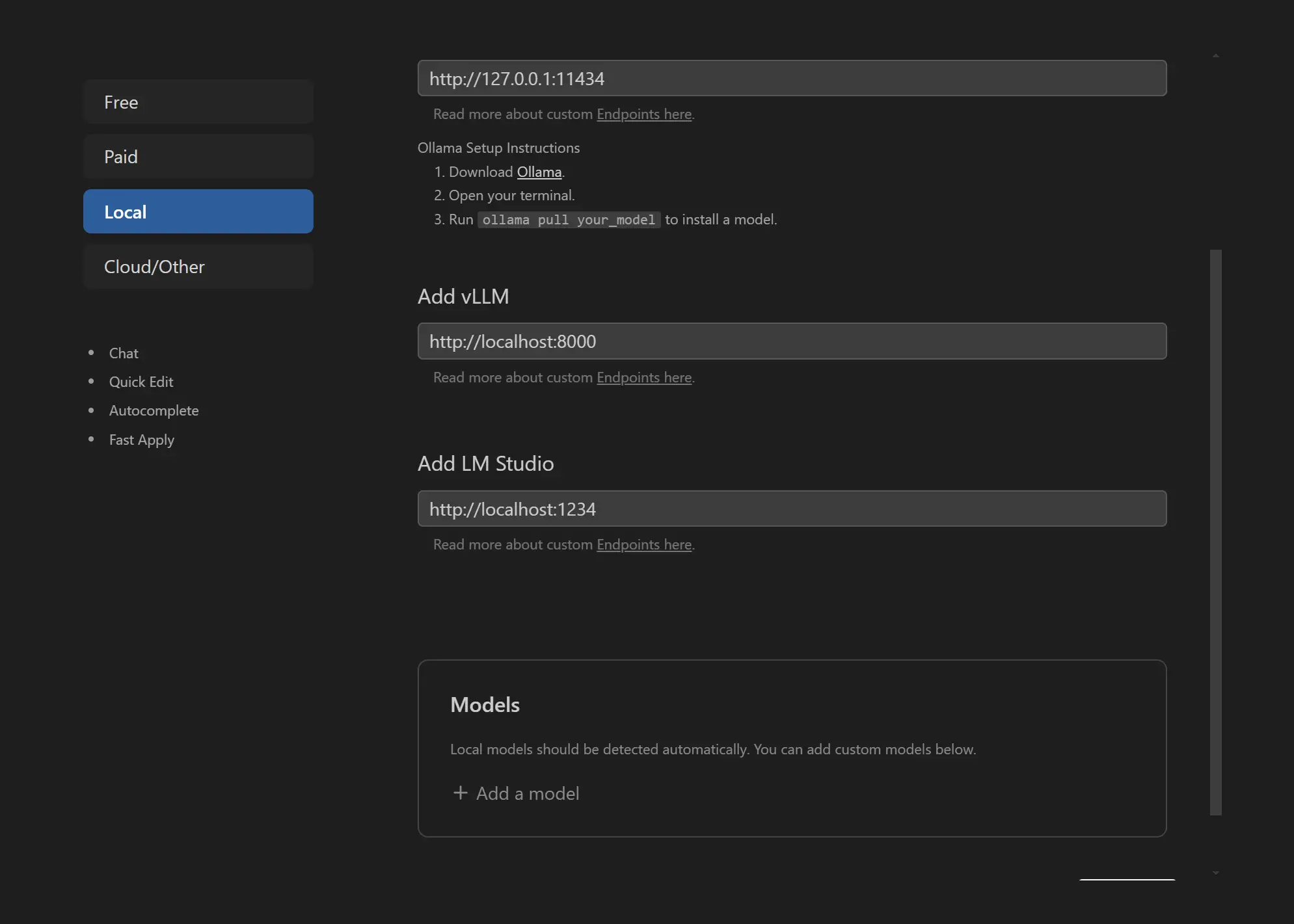Image resolution: width=1294 pixels, height=924 pixels.
Task: Follow the Ollama download link
Action: [539, 172]
